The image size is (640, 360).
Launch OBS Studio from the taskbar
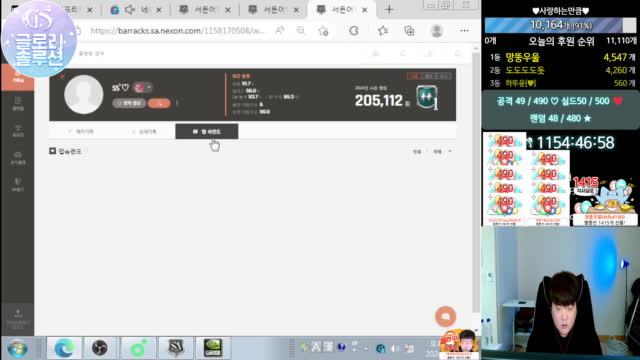[100, 348]
